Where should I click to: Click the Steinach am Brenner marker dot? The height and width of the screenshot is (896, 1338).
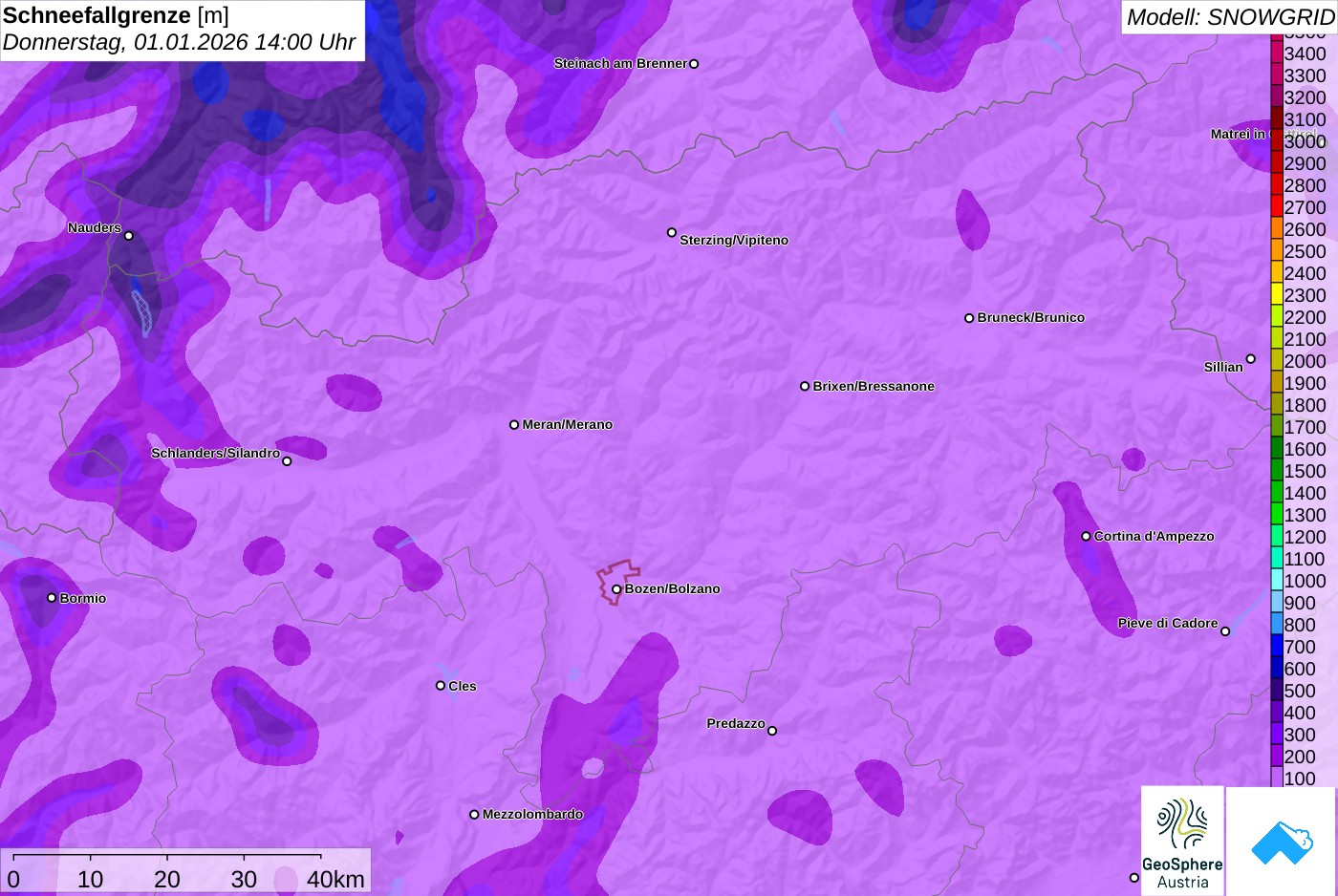tap(694, 64)
